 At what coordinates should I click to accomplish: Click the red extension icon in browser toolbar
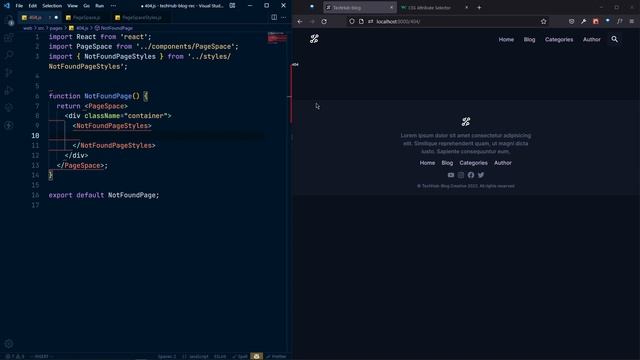point(596,22)
